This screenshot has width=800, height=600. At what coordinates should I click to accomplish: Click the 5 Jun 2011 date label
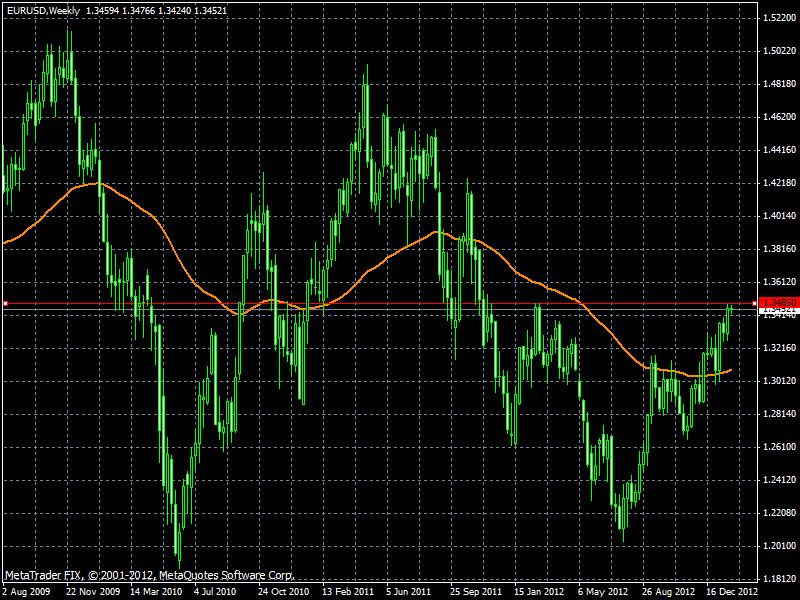pos(408,591)
